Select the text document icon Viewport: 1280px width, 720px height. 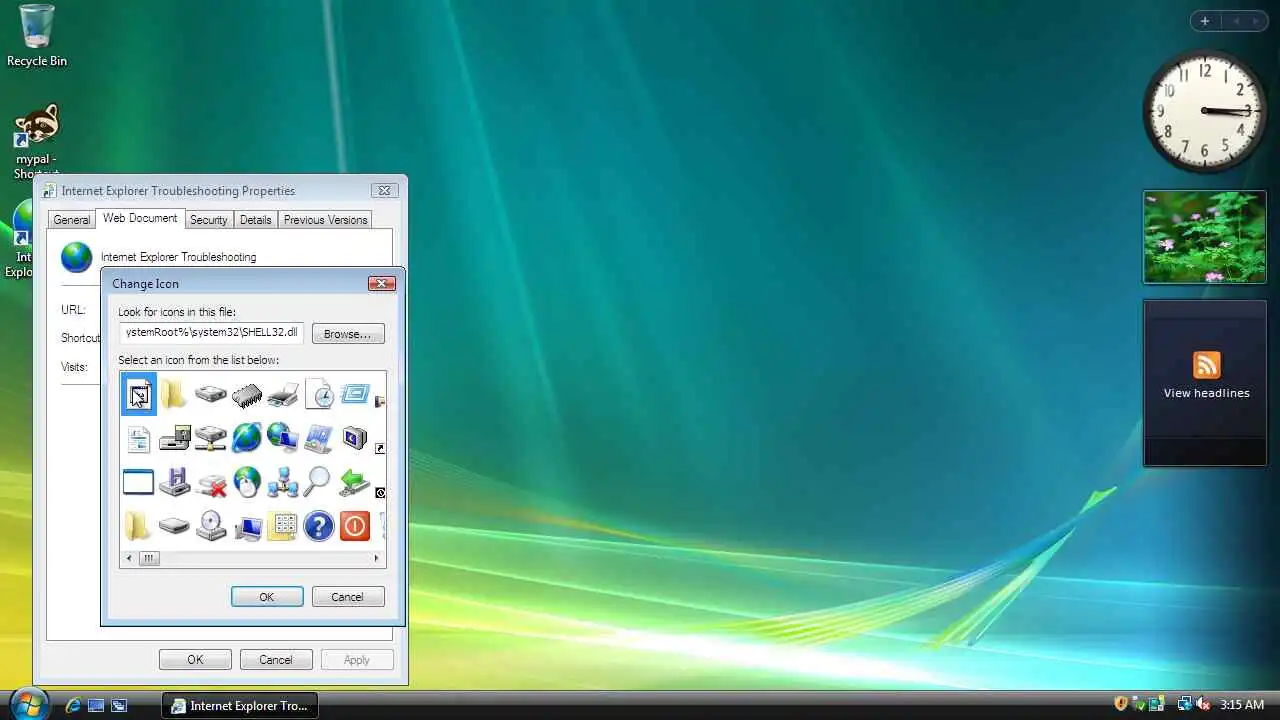138,438
